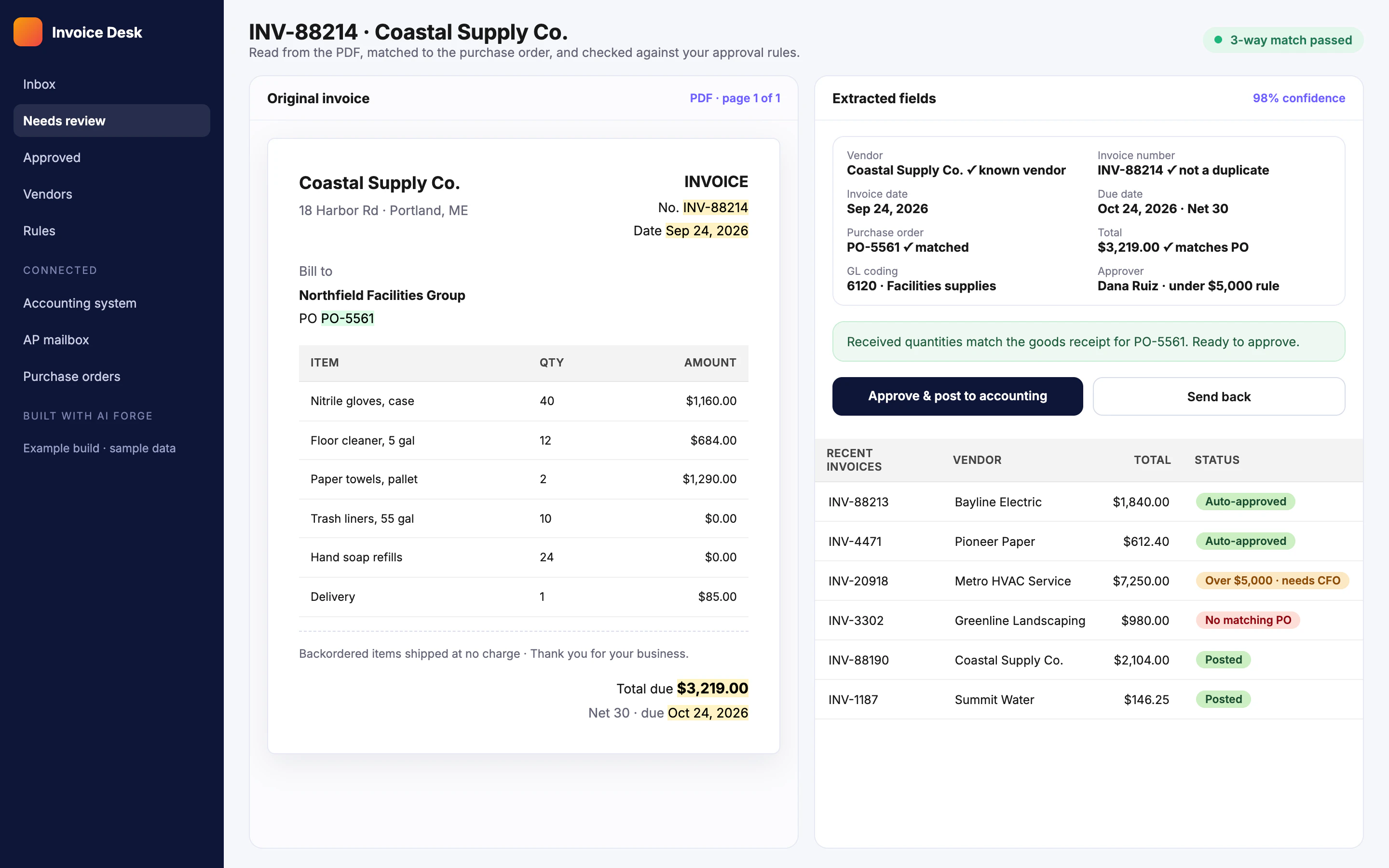1389x868 pixels.
Task: Click the Trash liners, 55 gal line item
Action: (x=523, y=518)
